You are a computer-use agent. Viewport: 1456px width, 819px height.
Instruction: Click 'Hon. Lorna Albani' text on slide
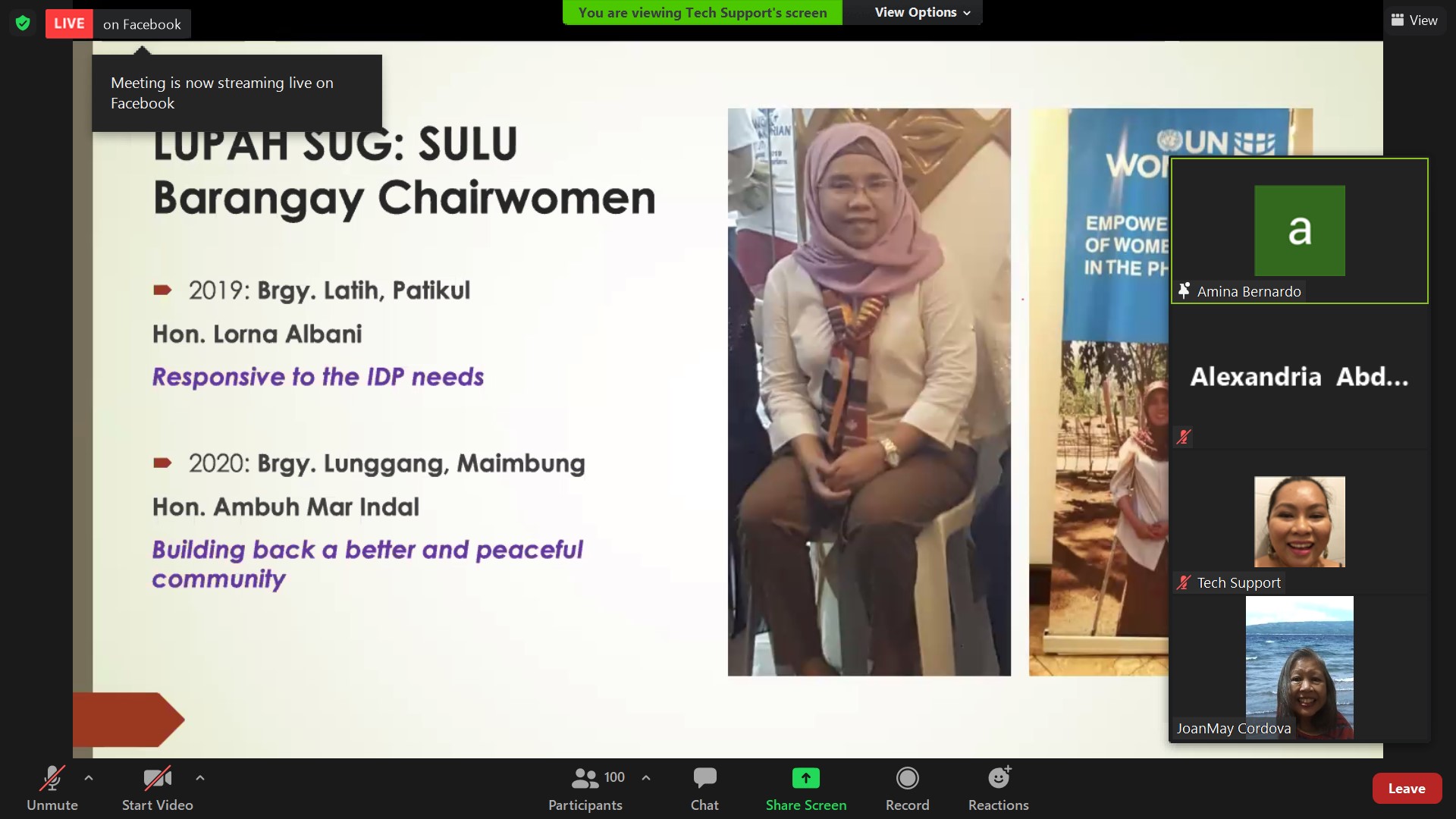point(257,334)
